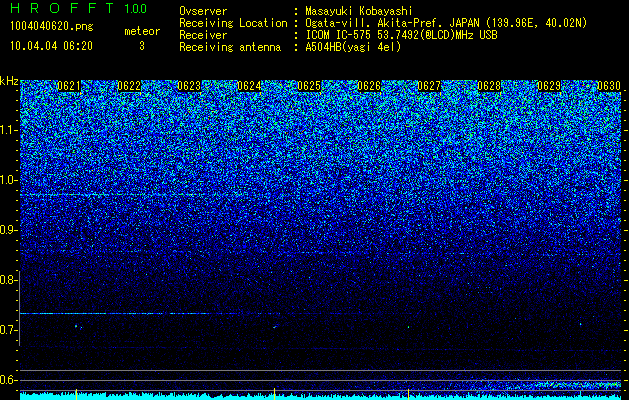The width and height of the screenshot is (629, 400).
Task: Click the yellow meteor marker below 0625
Action: (274, 394)
